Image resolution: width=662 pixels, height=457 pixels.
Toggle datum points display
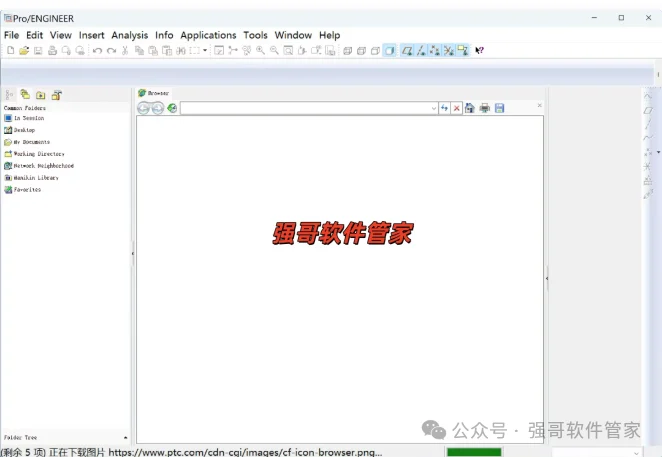[x=435, y=51]
